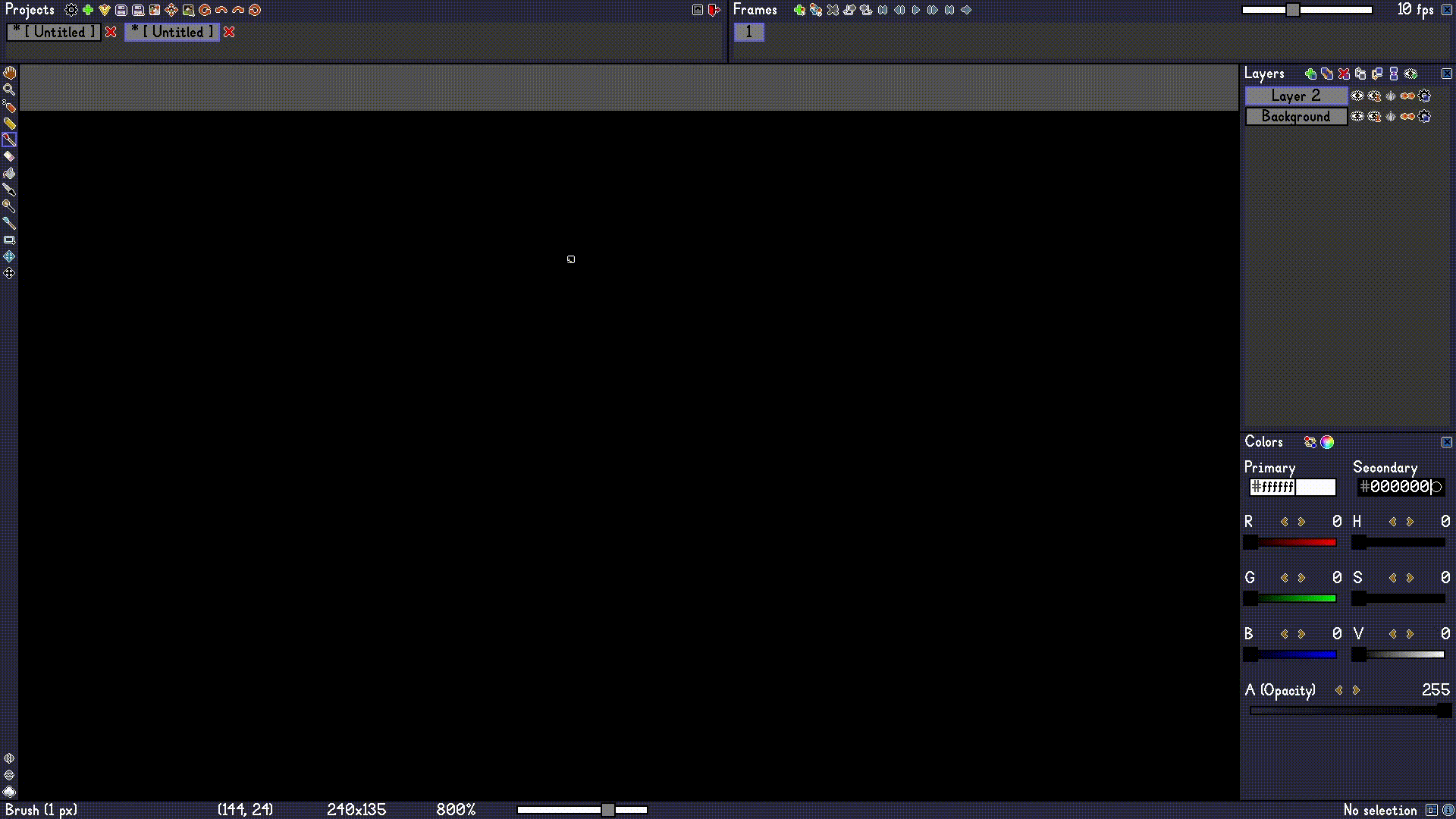Toggle visibility of Layer 2

click(x=1357, y=96)
